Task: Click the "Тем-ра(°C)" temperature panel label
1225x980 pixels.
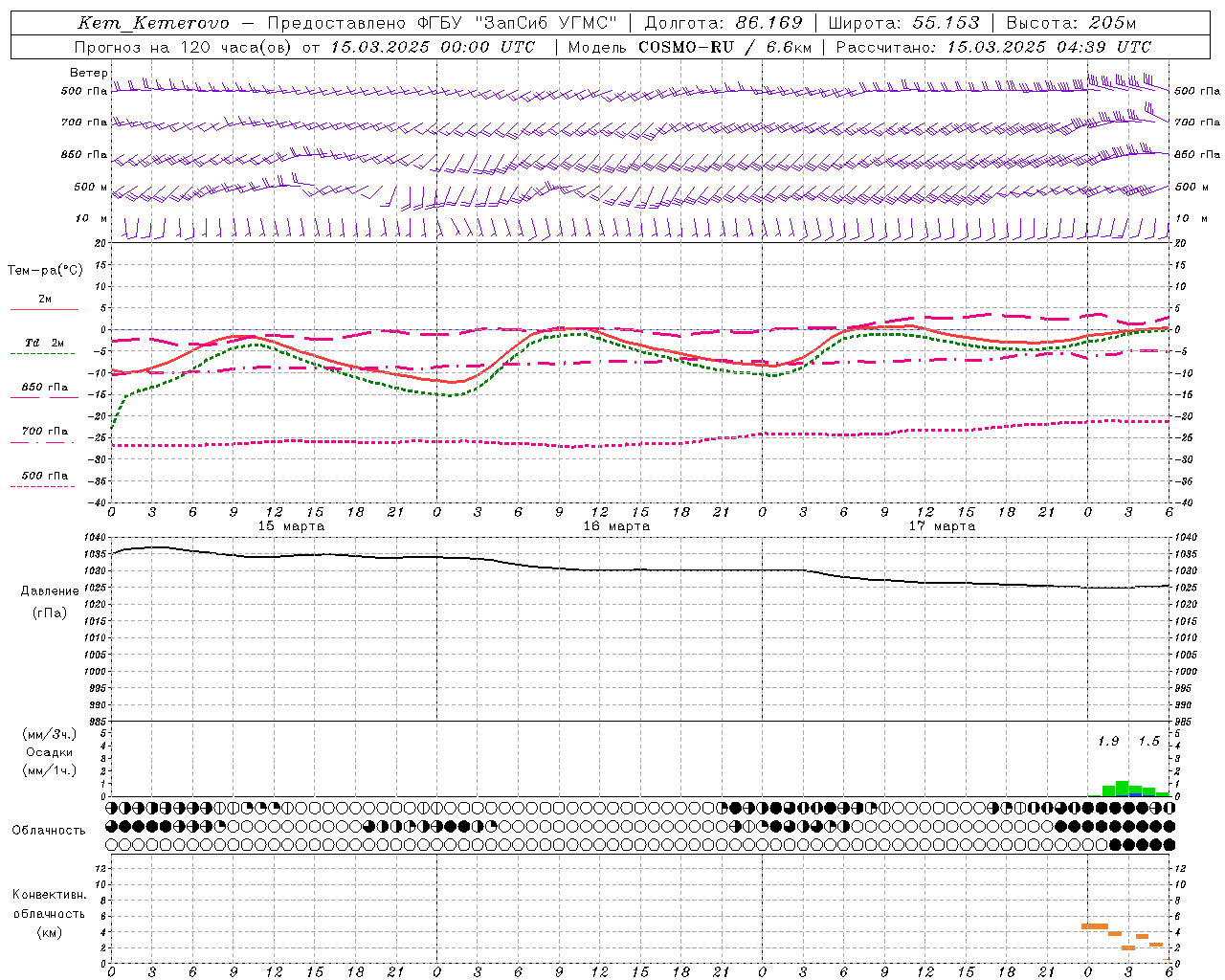Action: click(x=45, y=271)
